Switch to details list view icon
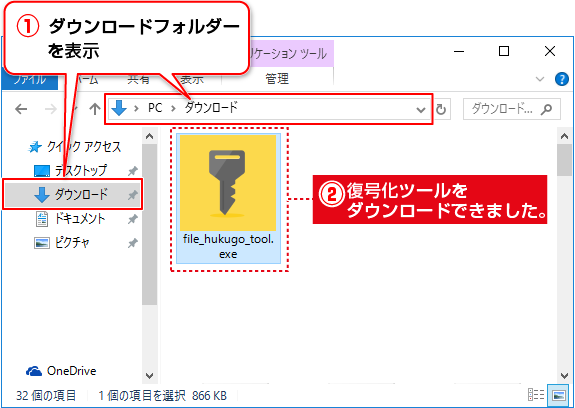Viewport: 575px width, 408px height. coord(535,395)
